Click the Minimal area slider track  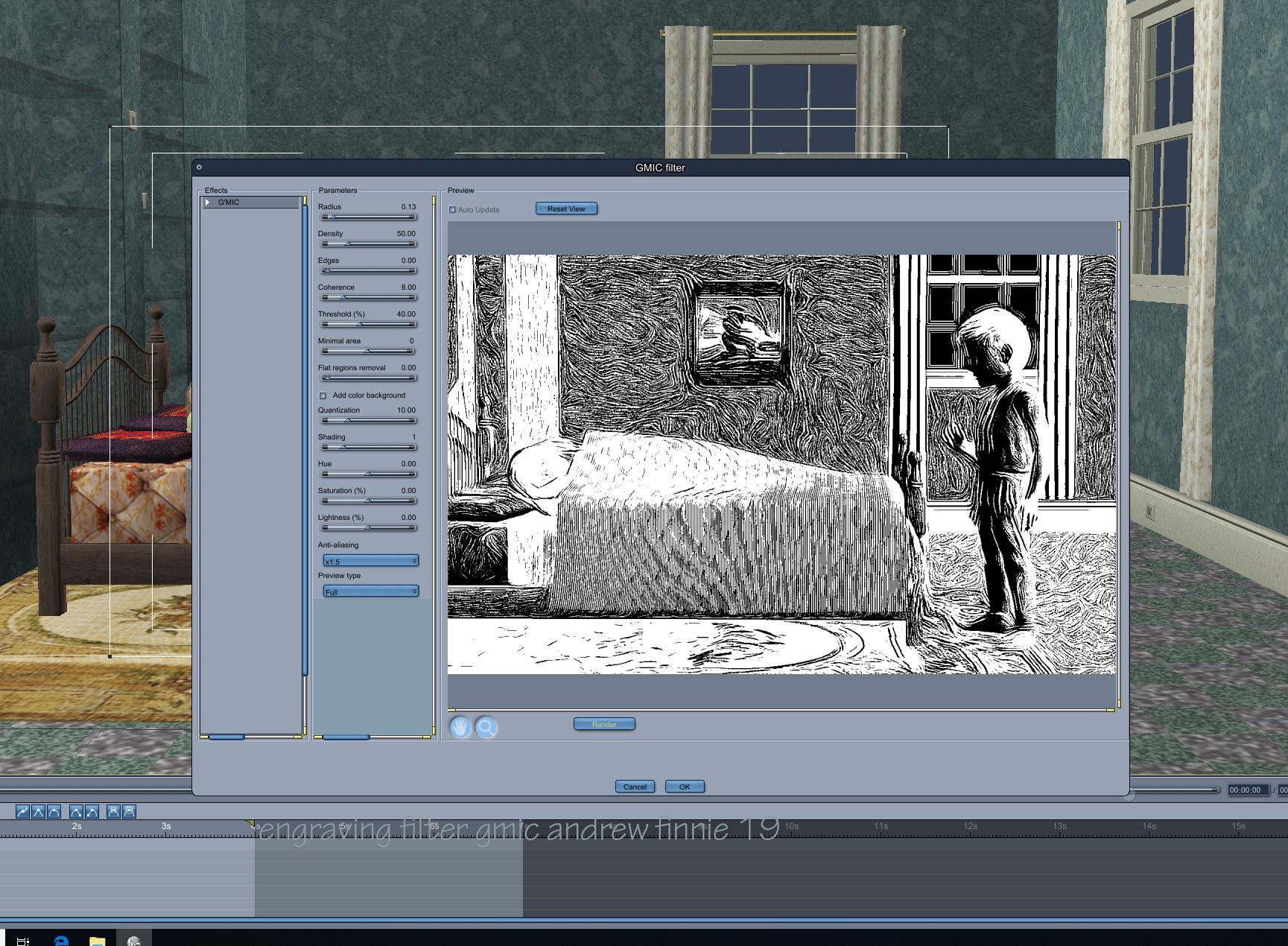[x=369, y=351]
